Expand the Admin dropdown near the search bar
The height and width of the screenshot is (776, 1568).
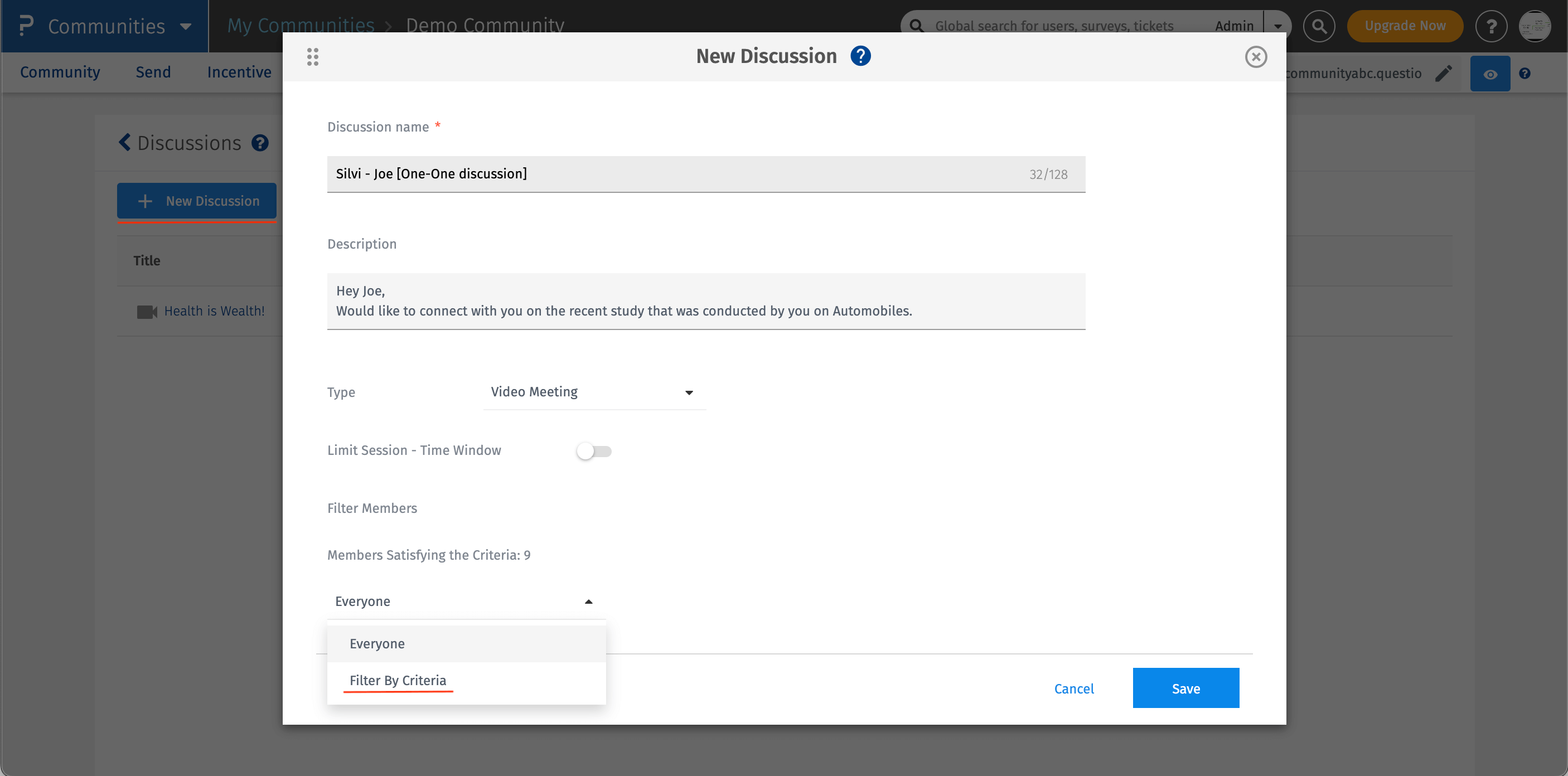point(1277,26)
